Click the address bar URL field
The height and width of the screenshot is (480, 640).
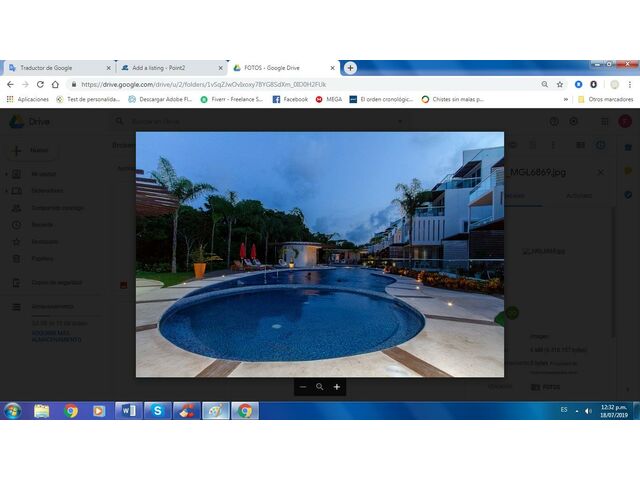pos(300,85)
